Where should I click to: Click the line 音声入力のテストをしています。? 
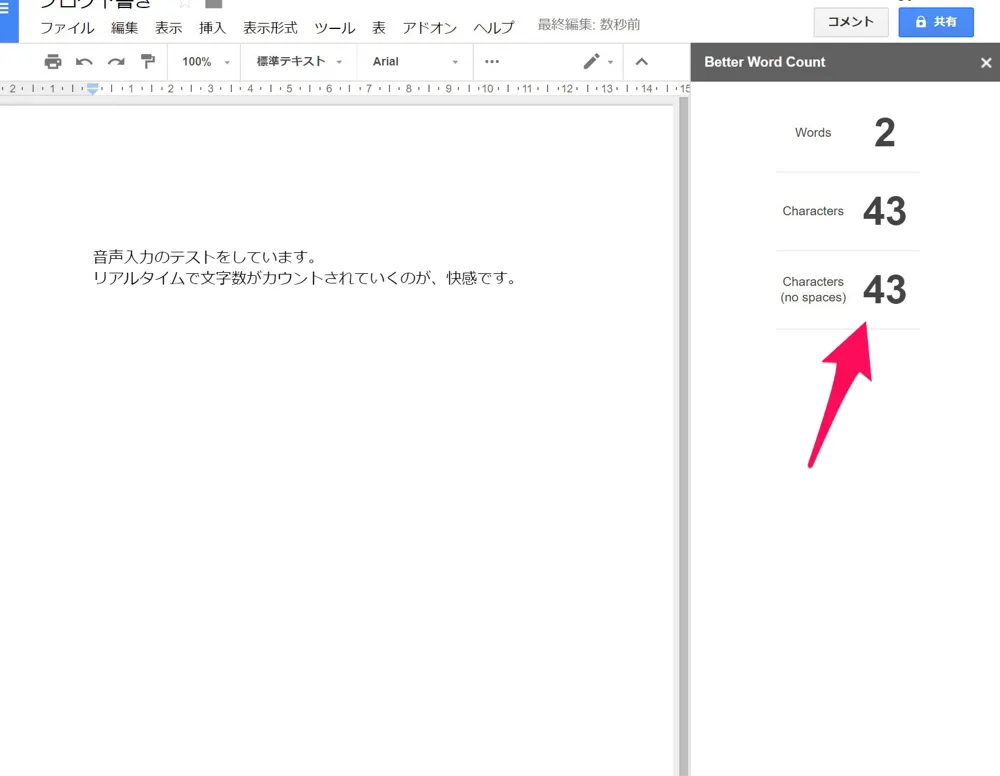click(205, 257)
